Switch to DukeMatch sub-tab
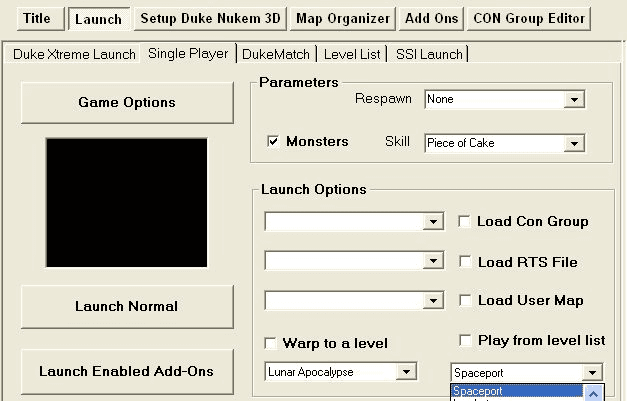 (x=276, y=54)
